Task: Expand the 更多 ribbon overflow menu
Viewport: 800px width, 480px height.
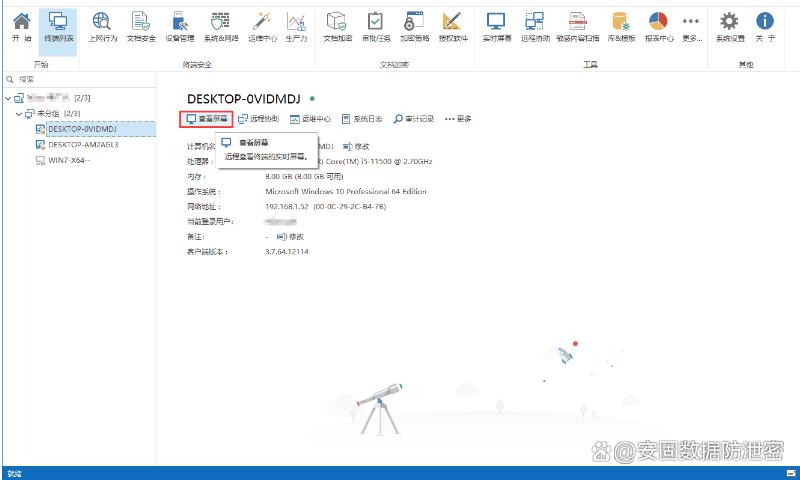Action: click(x=691, y=26)
